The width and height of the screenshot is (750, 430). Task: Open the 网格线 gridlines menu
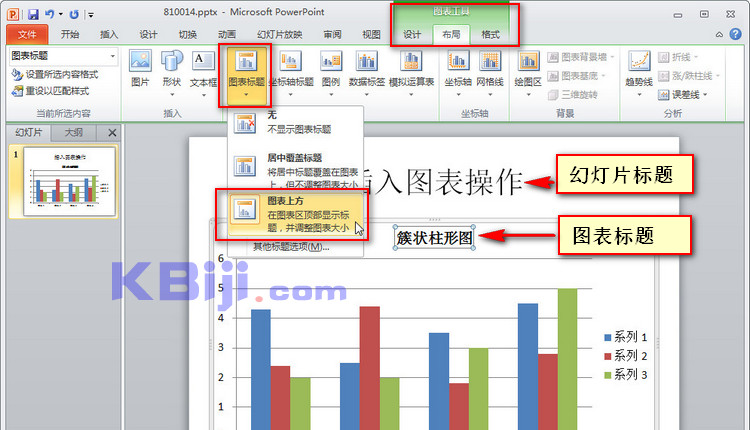tap(490, 73)
